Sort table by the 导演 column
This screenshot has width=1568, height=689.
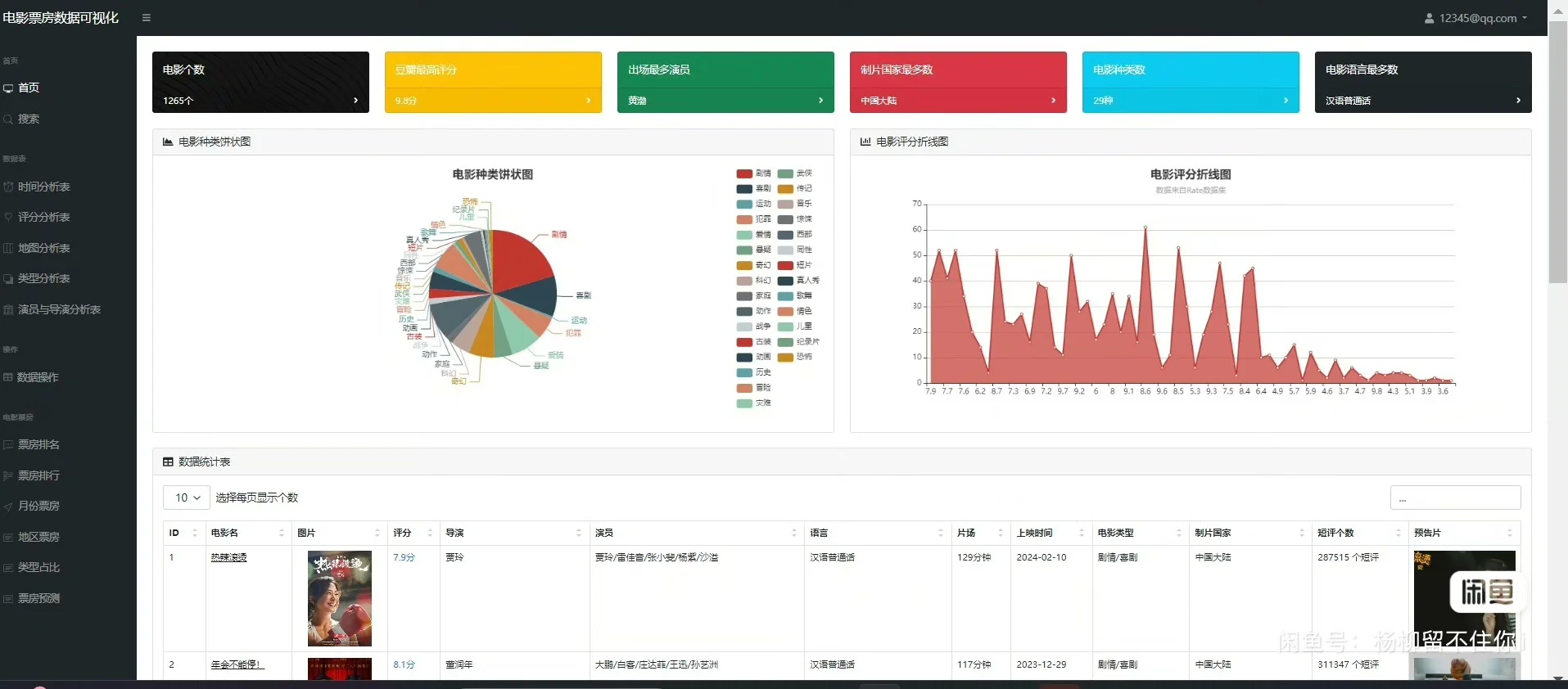click(x=514, y=533)
